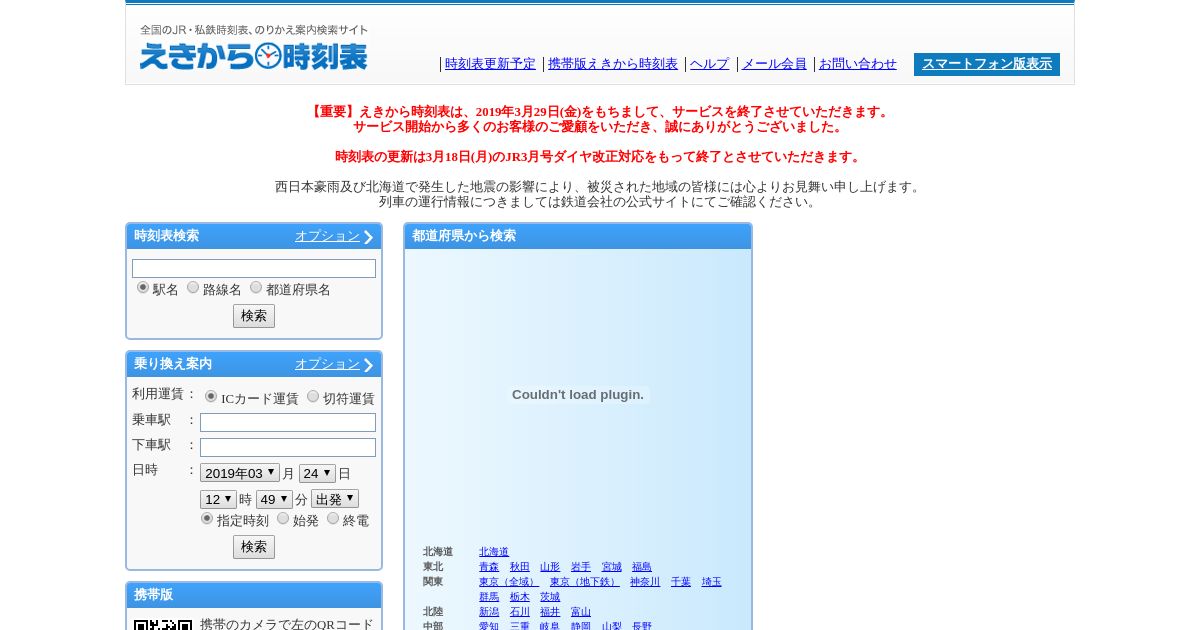Switch to スマートフォン版表示
Image resolution: width=1200 pixels, height=630 pixels.
(987, 64)
